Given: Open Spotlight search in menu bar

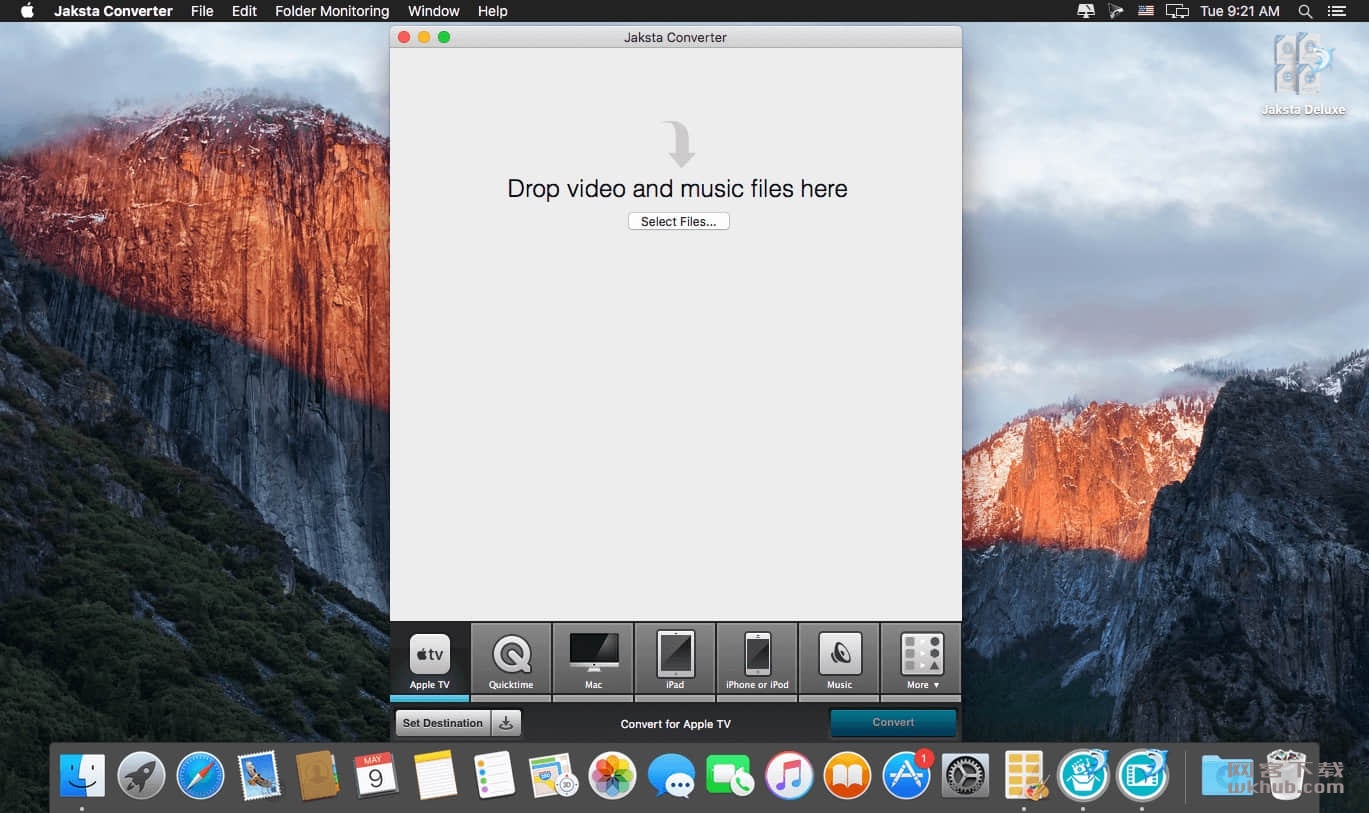Looking at the screenshot, I should tap(1305, 11).
